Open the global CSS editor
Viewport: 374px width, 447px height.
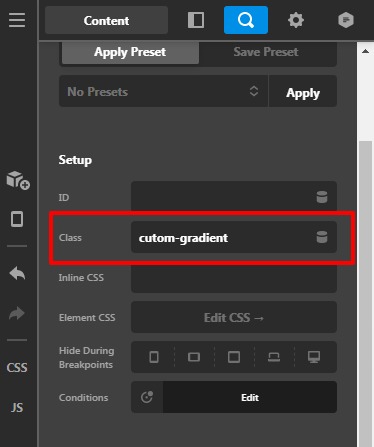(x=17, y=367)
